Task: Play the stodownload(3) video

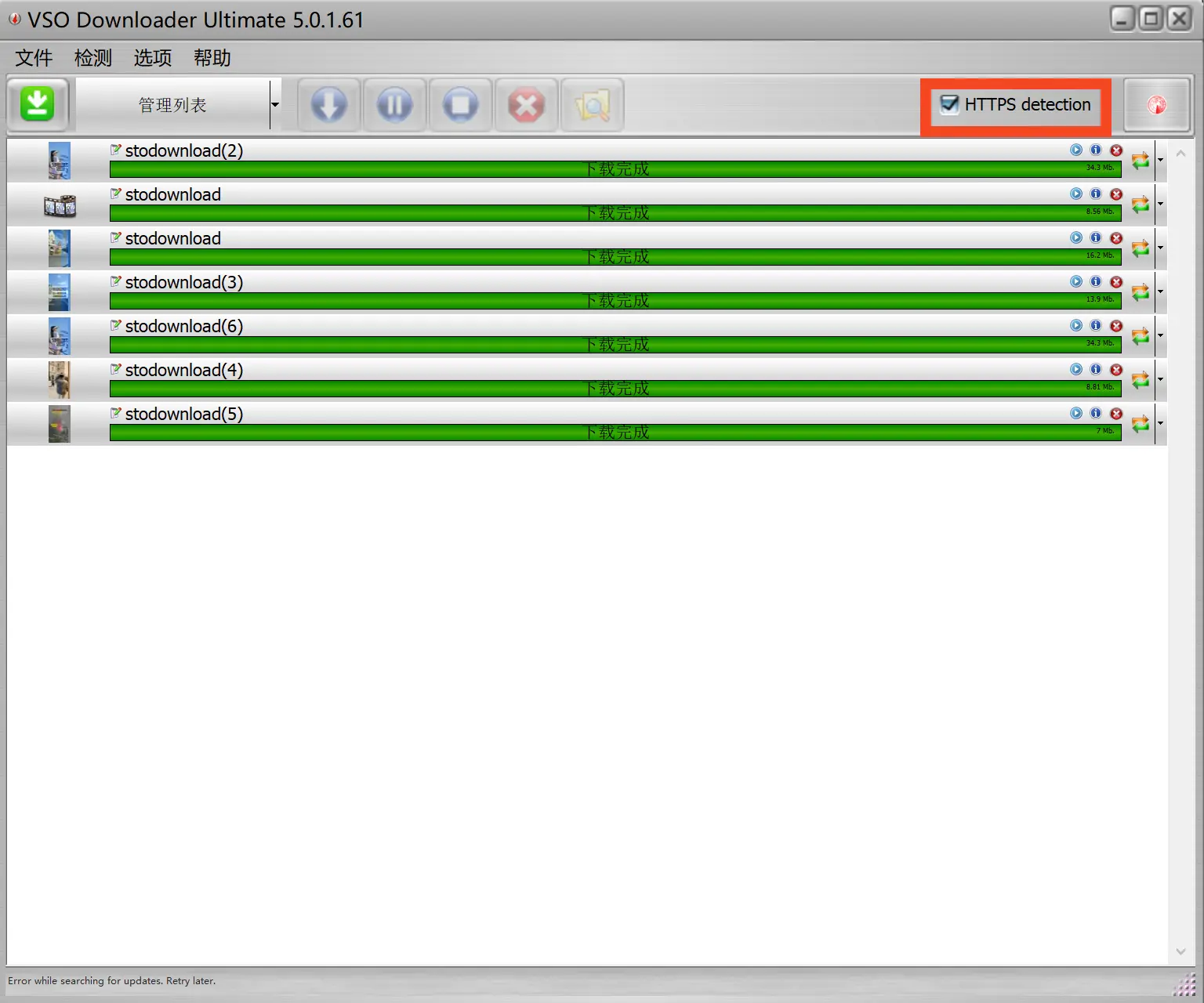Action: point(1076,281)
